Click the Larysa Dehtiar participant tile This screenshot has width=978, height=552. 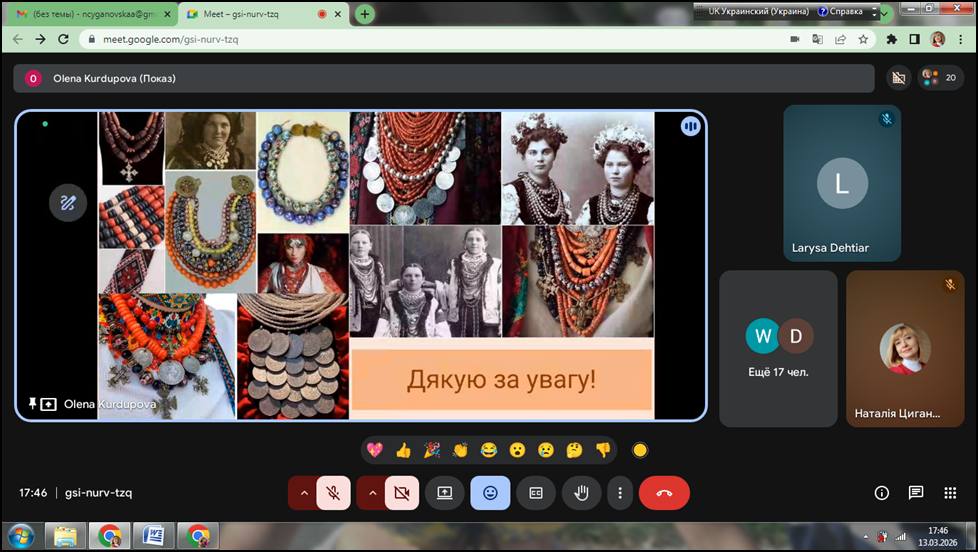coord(841,183)
